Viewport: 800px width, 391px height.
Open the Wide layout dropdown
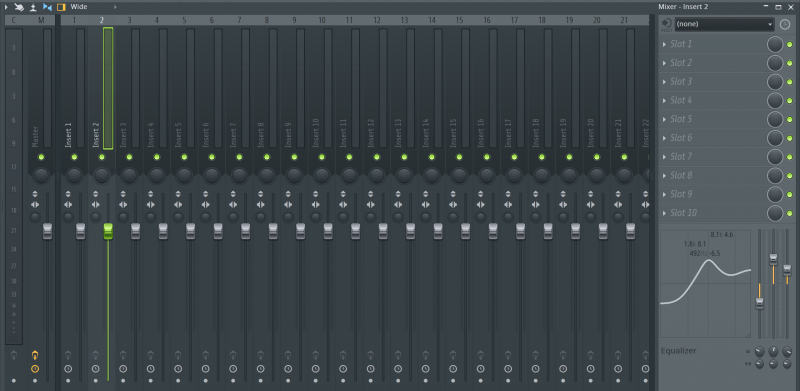[x=79, y=7]
